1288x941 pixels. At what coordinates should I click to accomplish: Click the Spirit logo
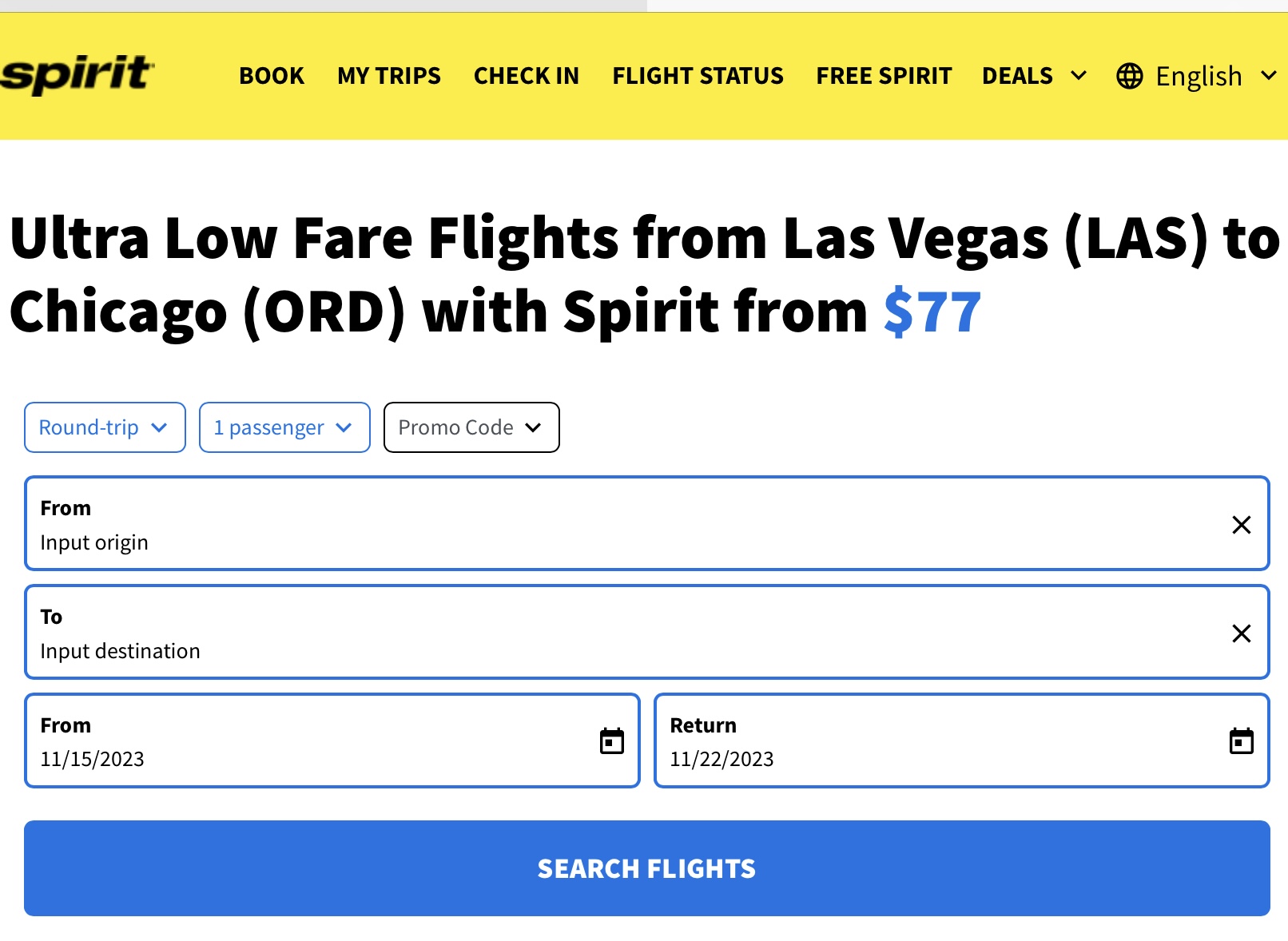tap(77, 75)
